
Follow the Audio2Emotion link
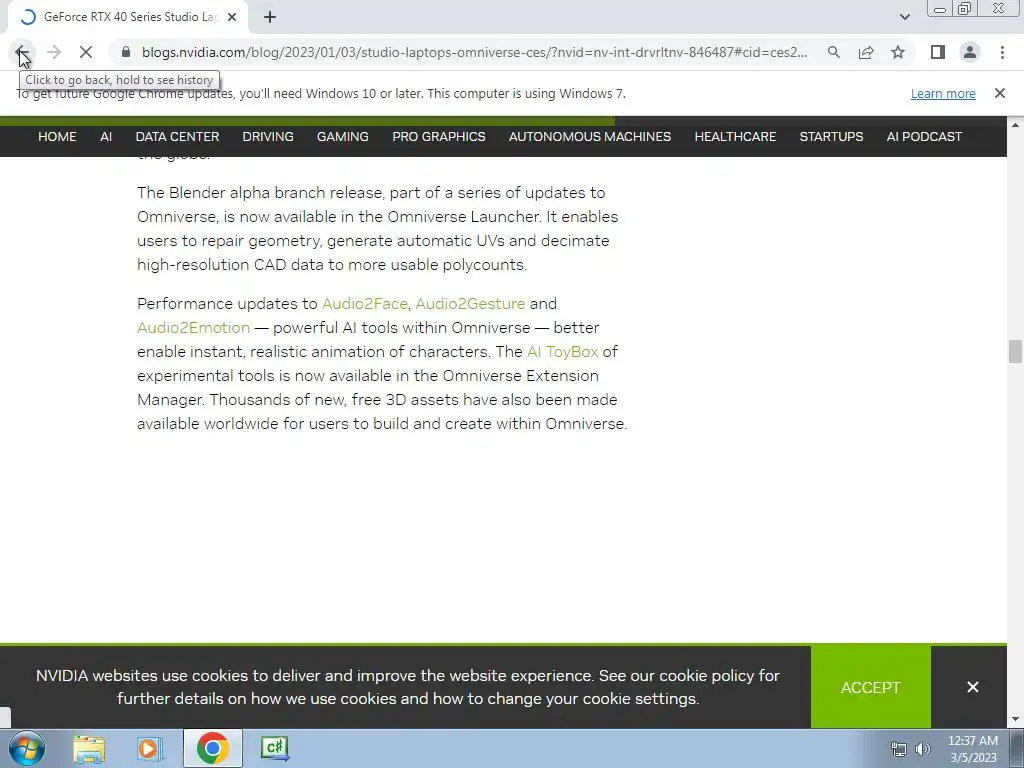pyautogui.click(x=193, y=328)
